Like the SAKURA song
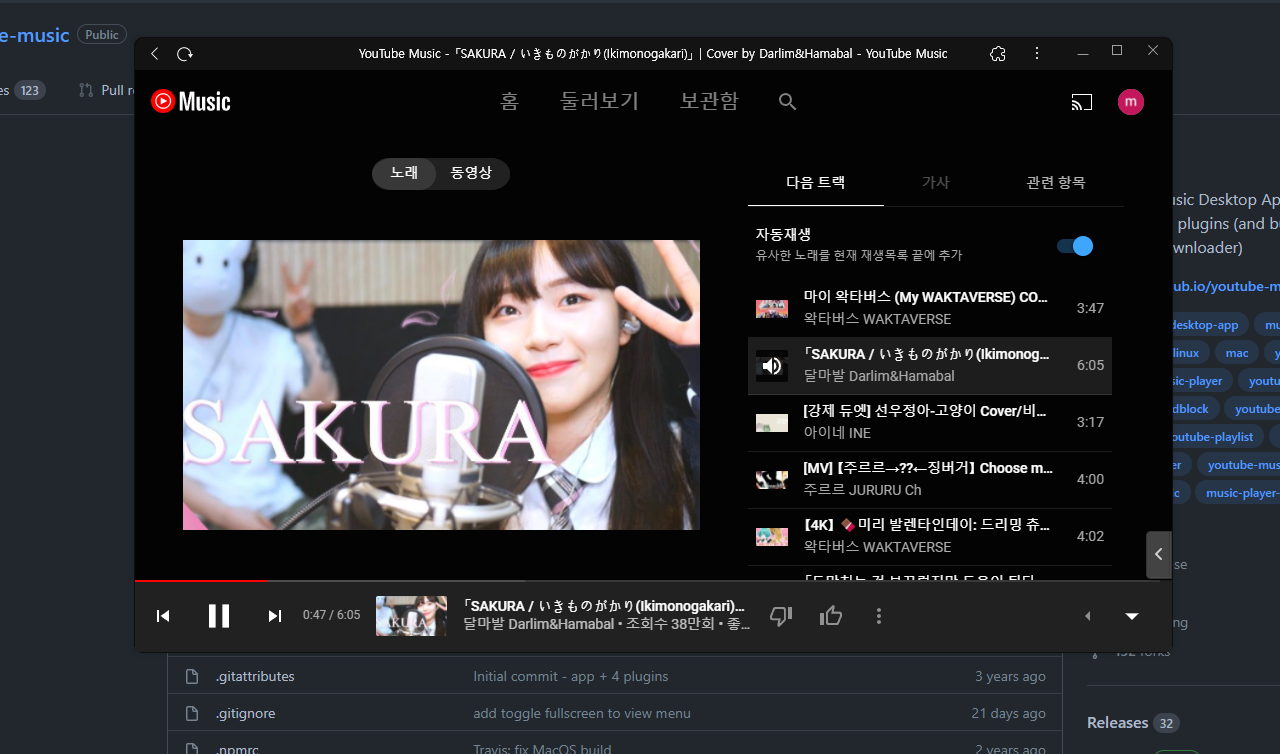 [831, 616]
